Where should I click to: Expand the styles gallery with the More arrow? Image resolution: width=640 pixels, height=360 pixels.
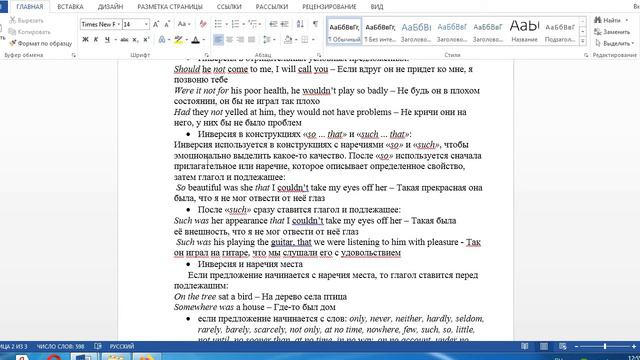pos(583,41)
